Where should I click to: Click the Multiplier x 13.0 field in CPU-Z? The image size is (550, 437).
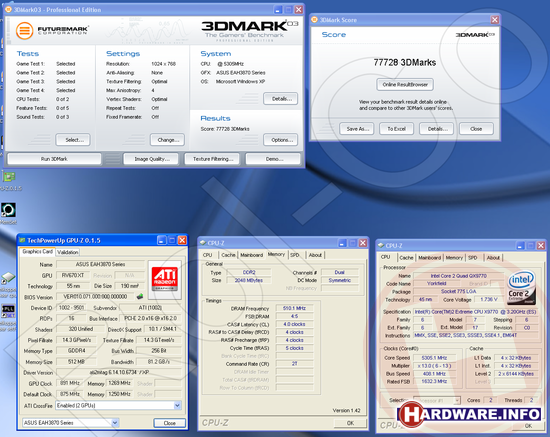pos(434,366)
